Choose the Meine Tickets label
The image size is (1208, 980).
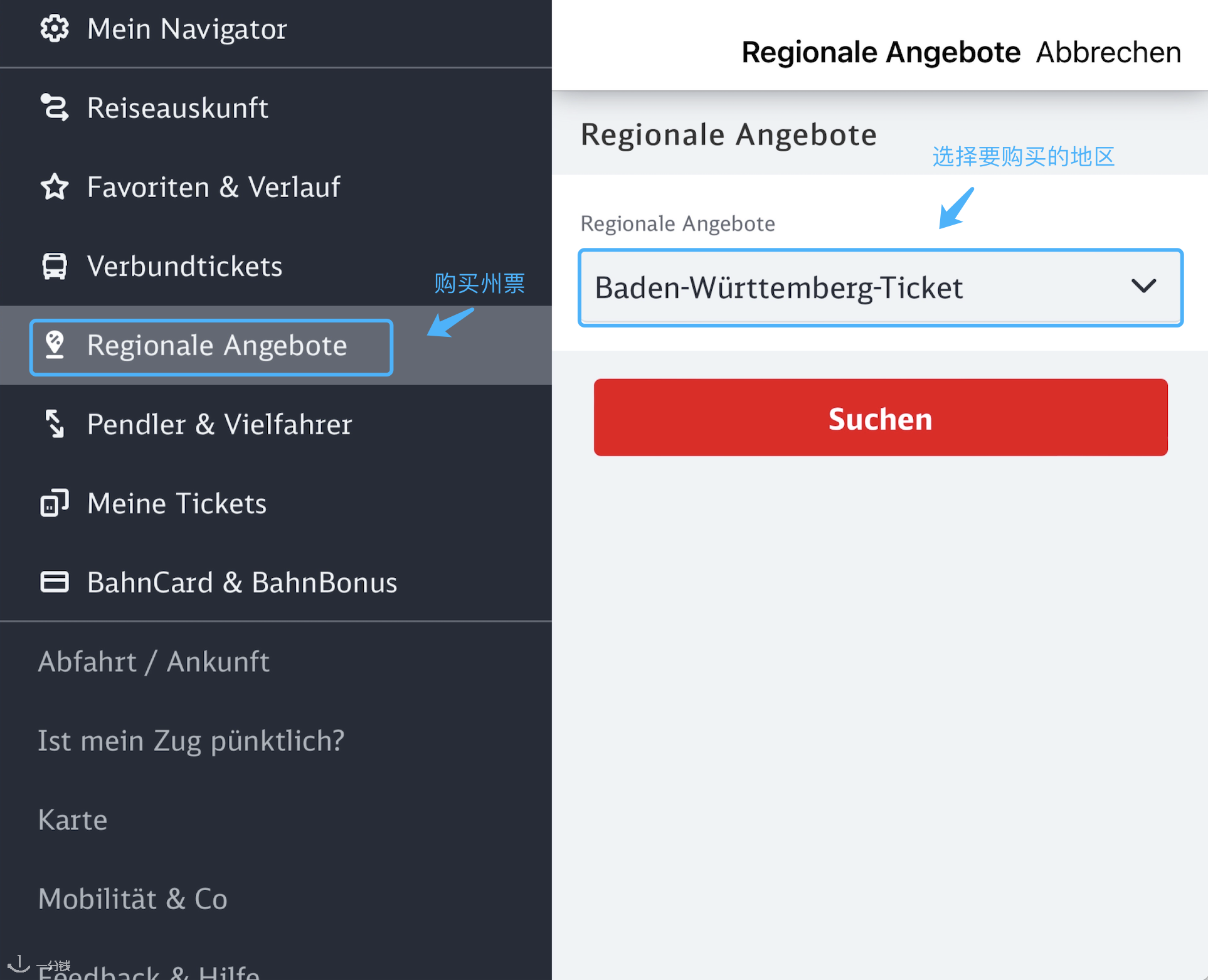[x=177, y=503]
